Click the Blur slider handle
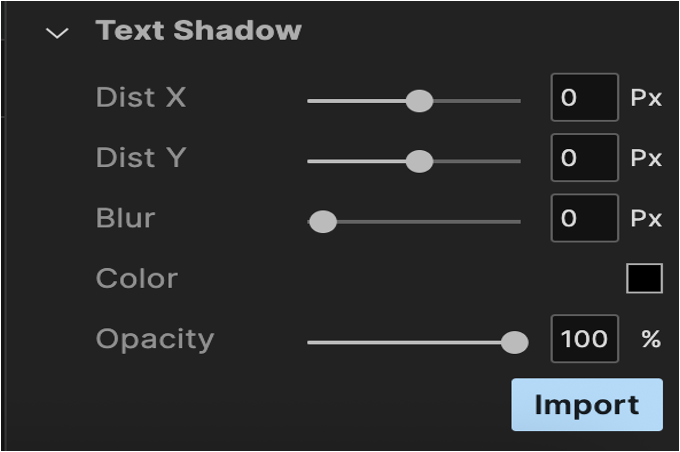The image size is (680, 452). coord(323,222)
